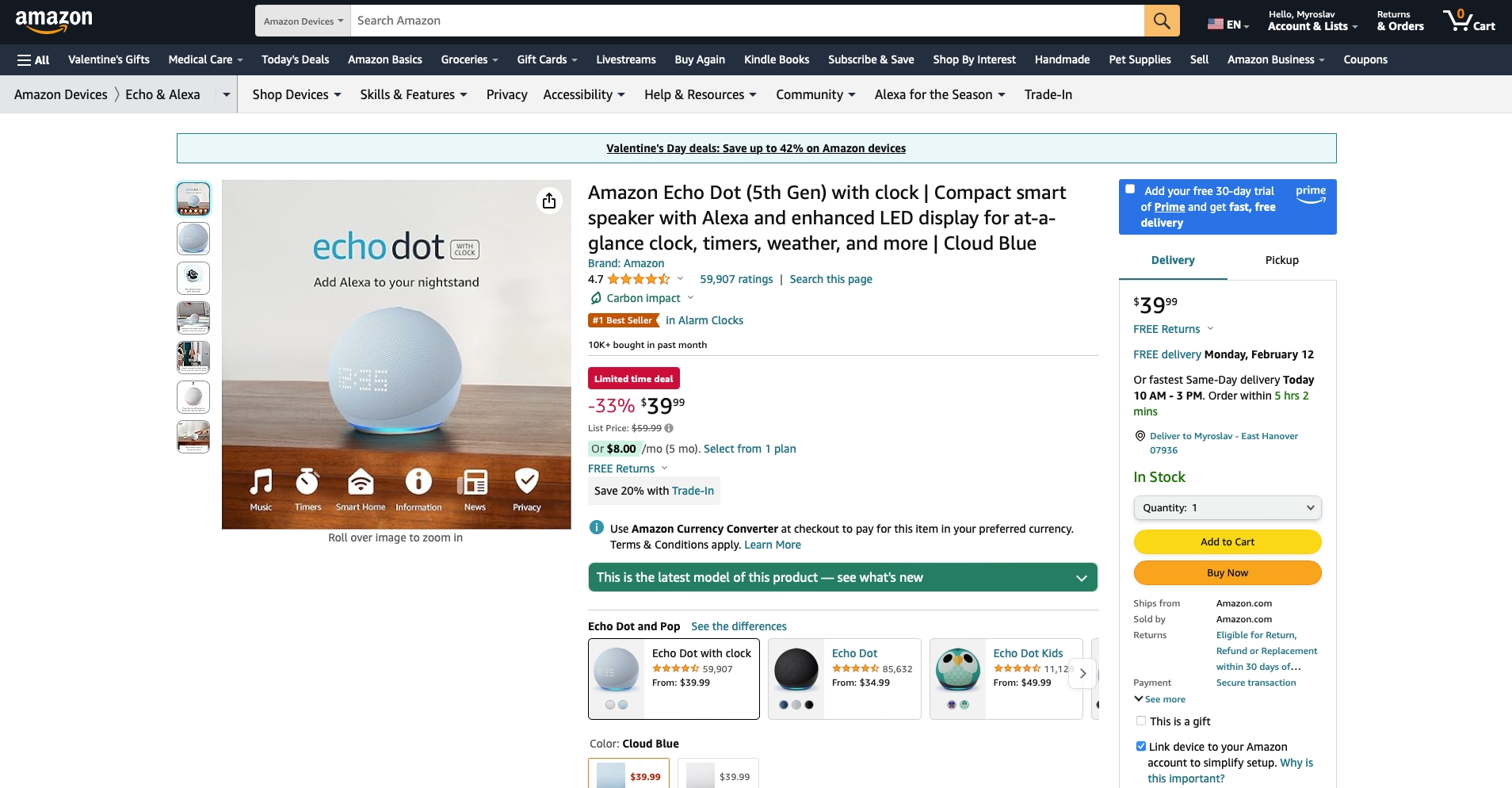Tick the This is a gift checkbox
This screenshot has height=788, width=1512.
point(1141,721)
